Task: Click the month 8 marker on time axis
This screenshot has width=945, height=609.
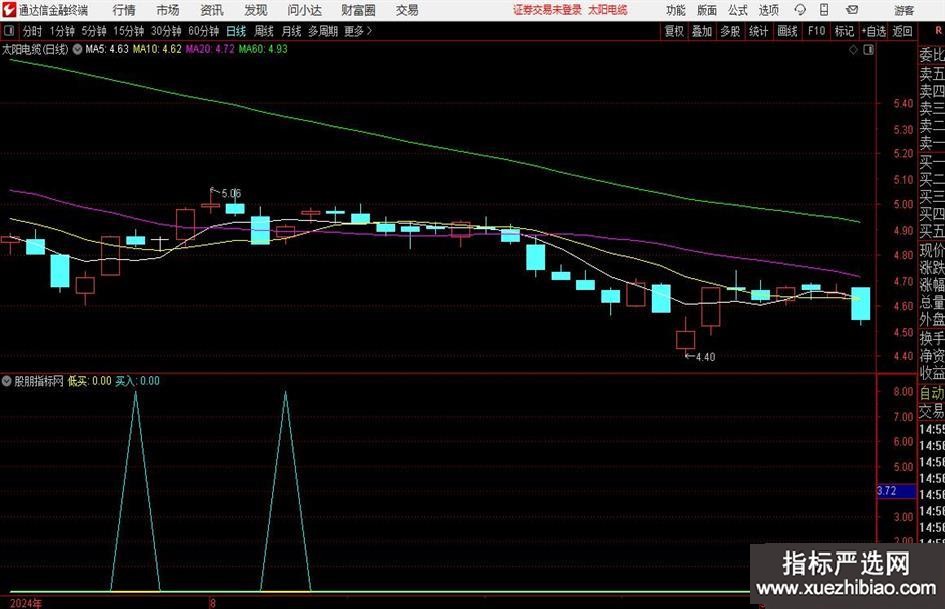Action: [x=212, y=604]
